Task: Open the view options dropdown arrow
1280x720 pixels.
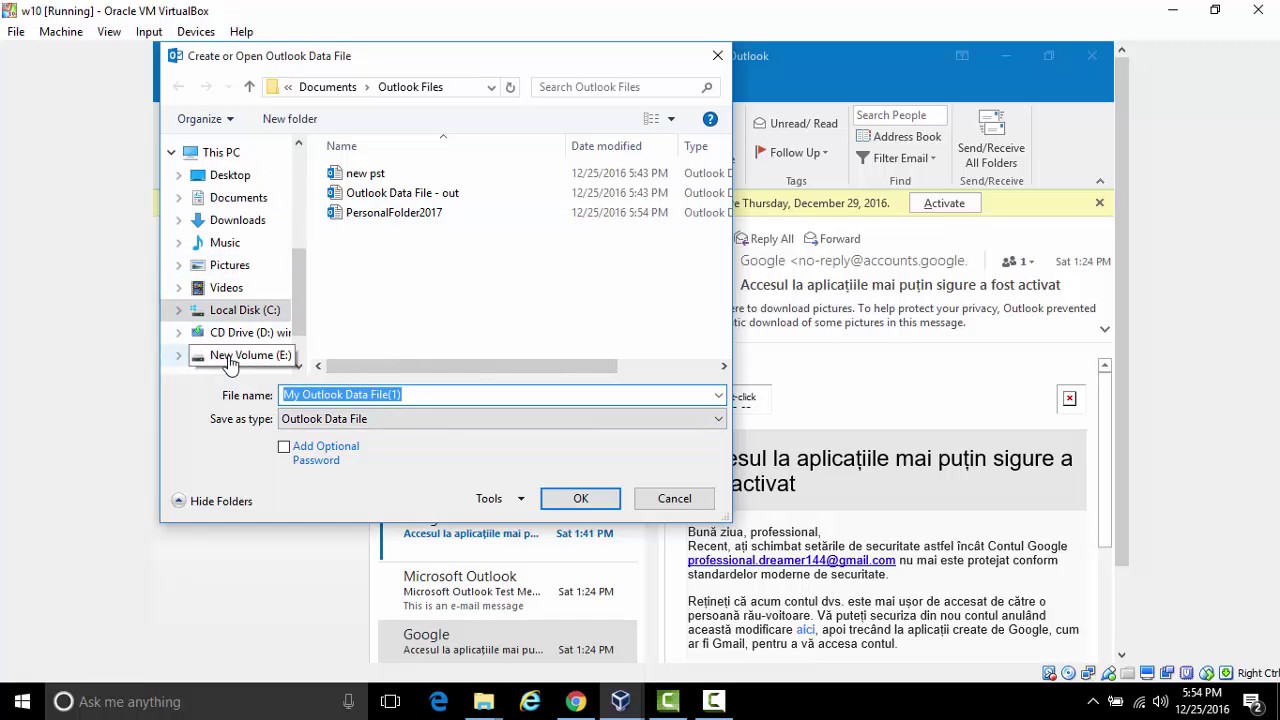Action: pos(671,119)
